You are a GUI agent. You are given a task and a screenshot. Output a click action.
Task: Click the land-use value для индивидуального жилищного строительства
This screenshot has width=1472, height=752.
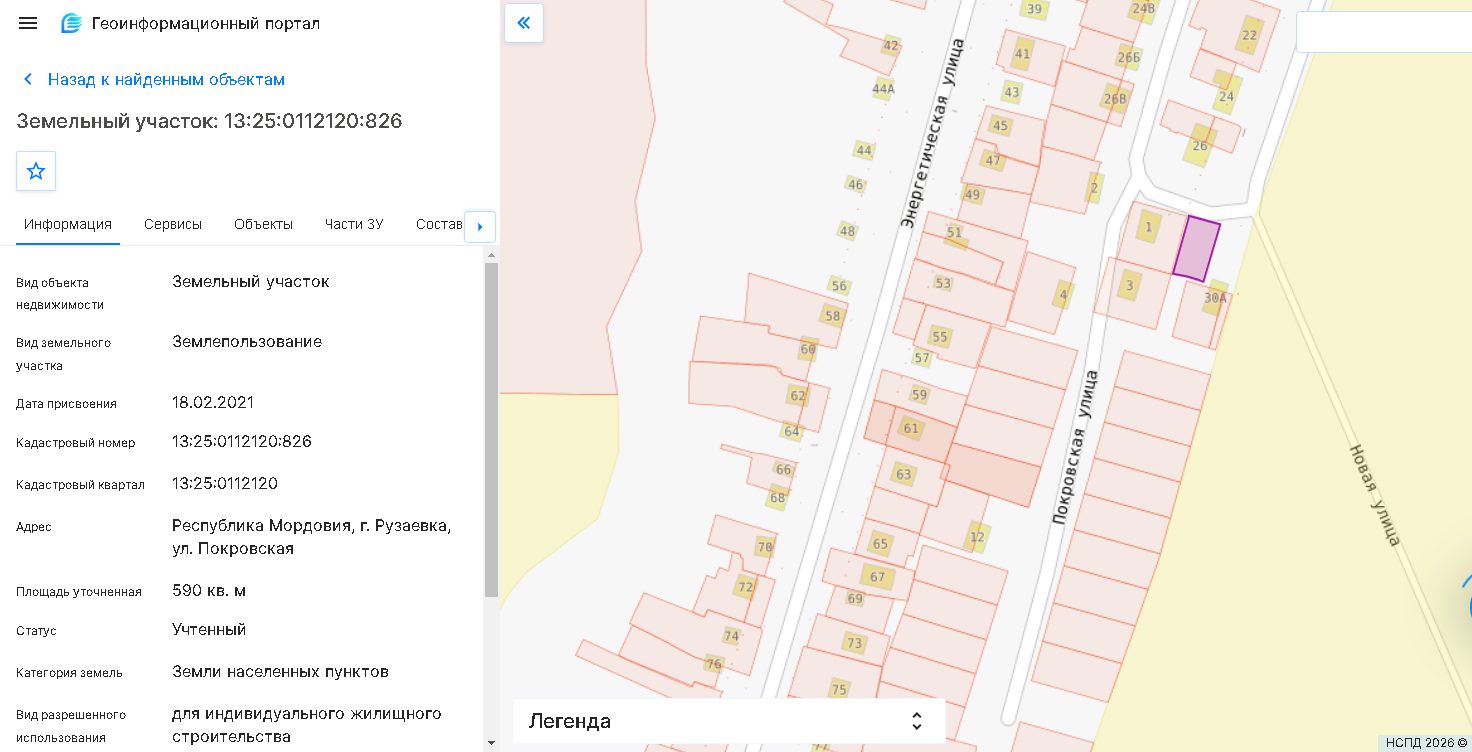(x=307, y=725)
